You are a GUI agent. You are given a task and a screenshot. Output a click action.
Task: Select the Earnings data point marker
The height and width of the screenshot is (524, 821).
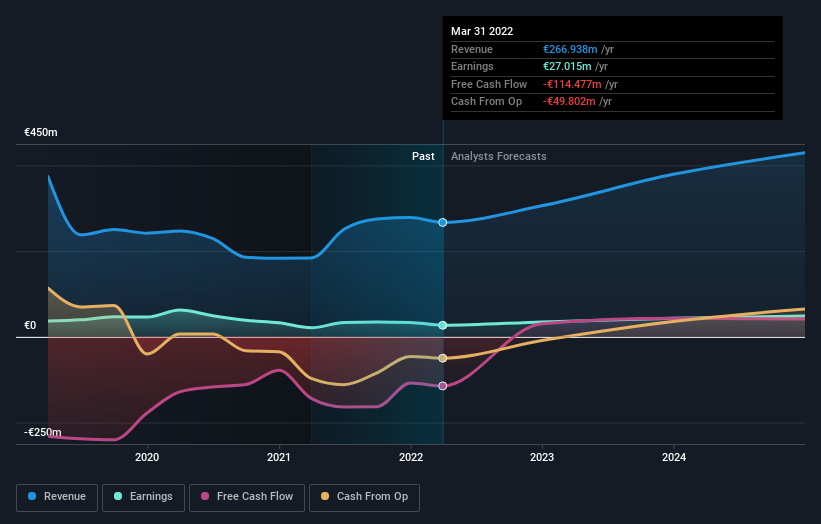coord(442,325)
